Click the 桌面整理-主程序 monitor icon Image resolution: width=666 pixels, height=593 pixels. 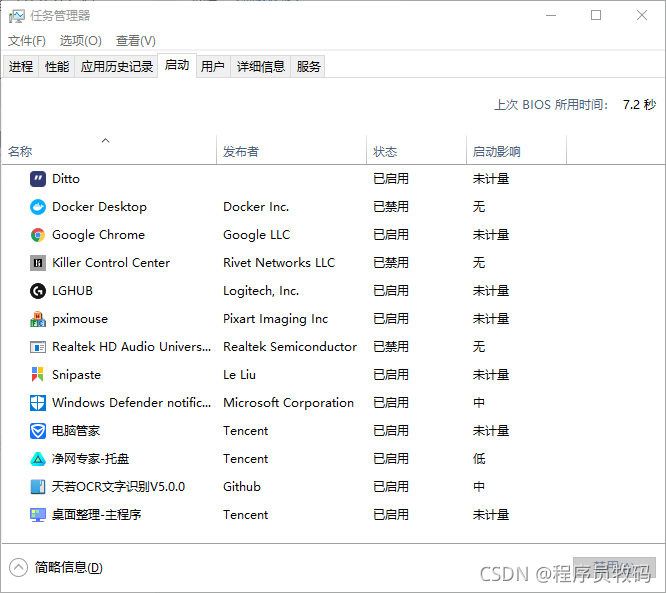(38, 515)
